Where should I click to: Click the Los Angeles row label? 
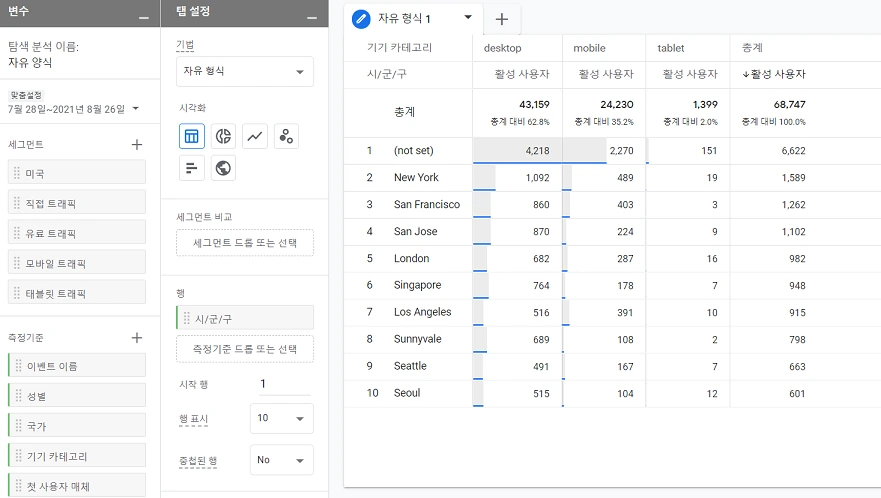tap(423, 312)
